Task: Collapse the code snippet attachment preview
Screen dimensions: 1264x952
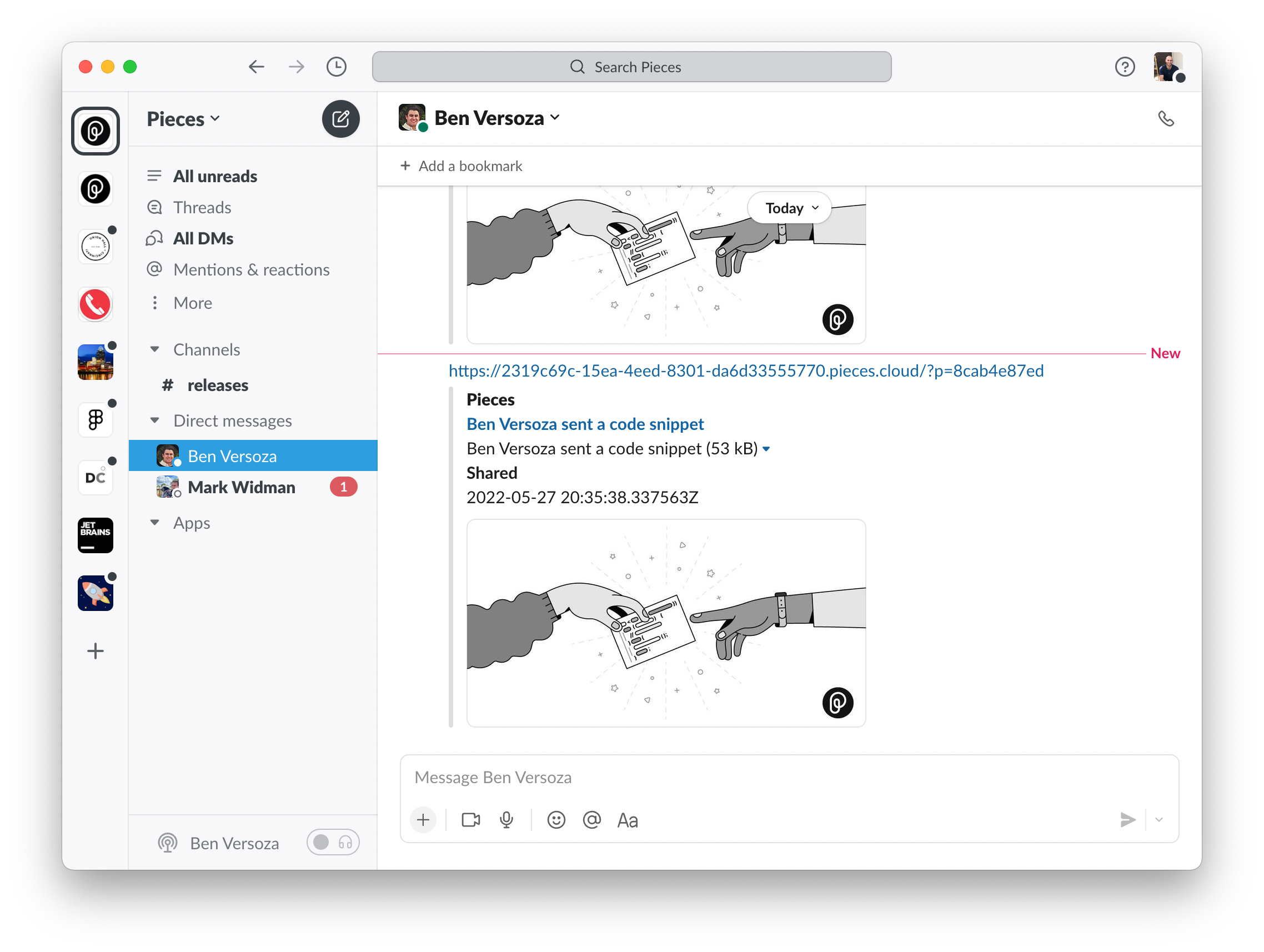Action: [x=766, y=450]
